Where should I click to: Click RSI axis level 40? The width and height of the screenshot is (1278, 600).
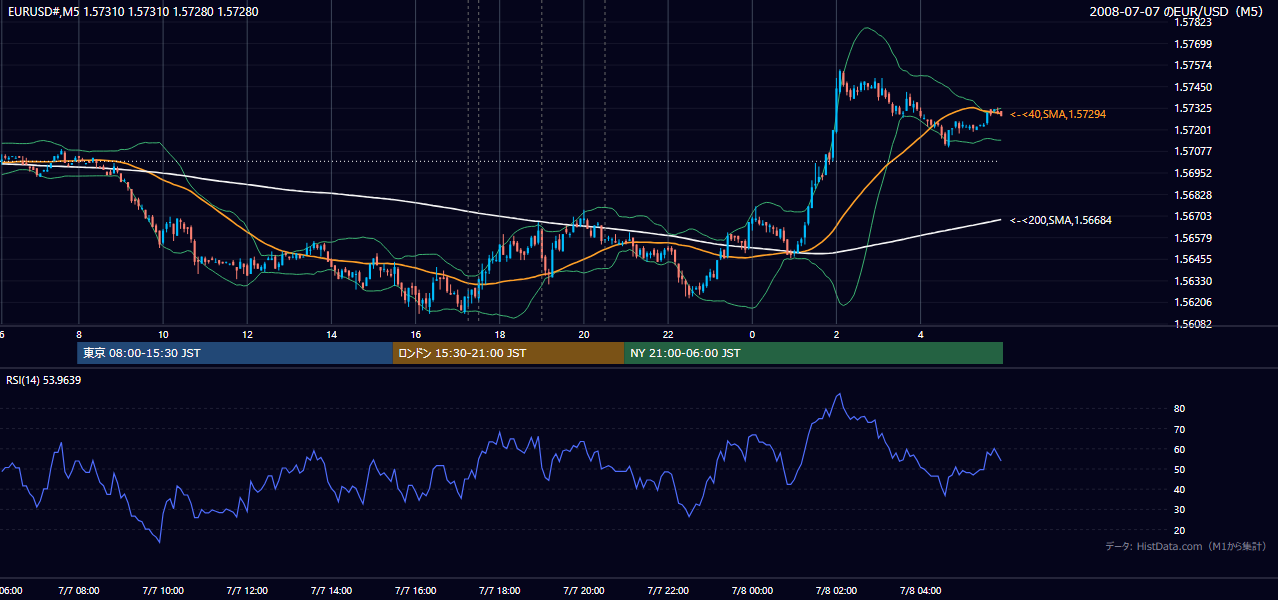(x=1179, y=489)
